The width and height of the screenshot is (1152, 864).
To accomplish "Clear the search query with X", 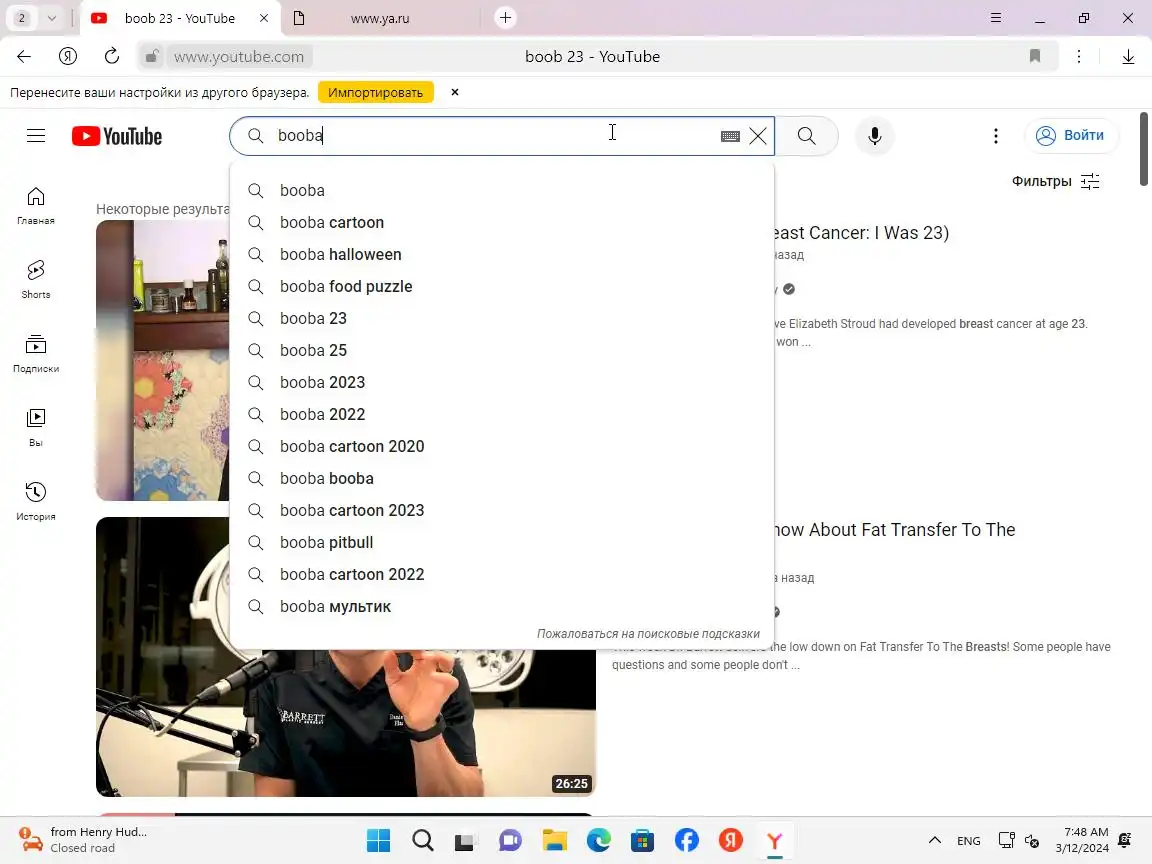I will click(757, 136).
